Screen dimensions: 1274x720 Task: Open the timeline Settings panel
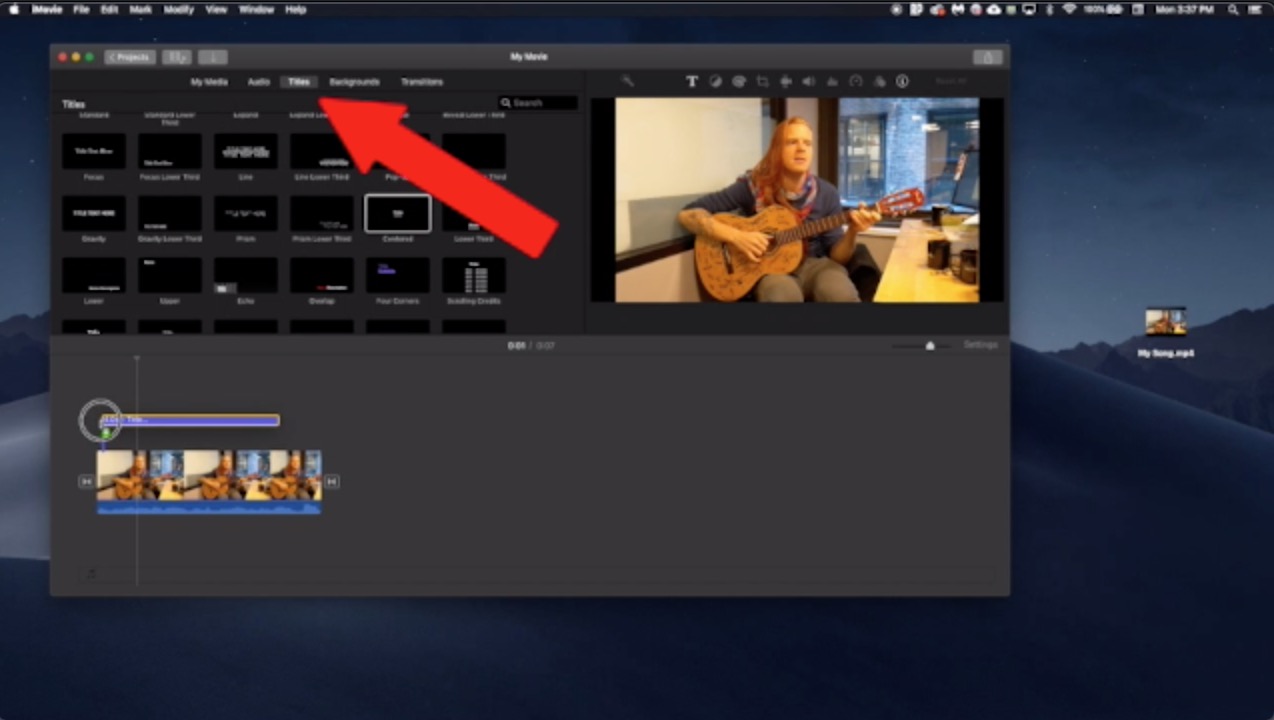[980, 345]
